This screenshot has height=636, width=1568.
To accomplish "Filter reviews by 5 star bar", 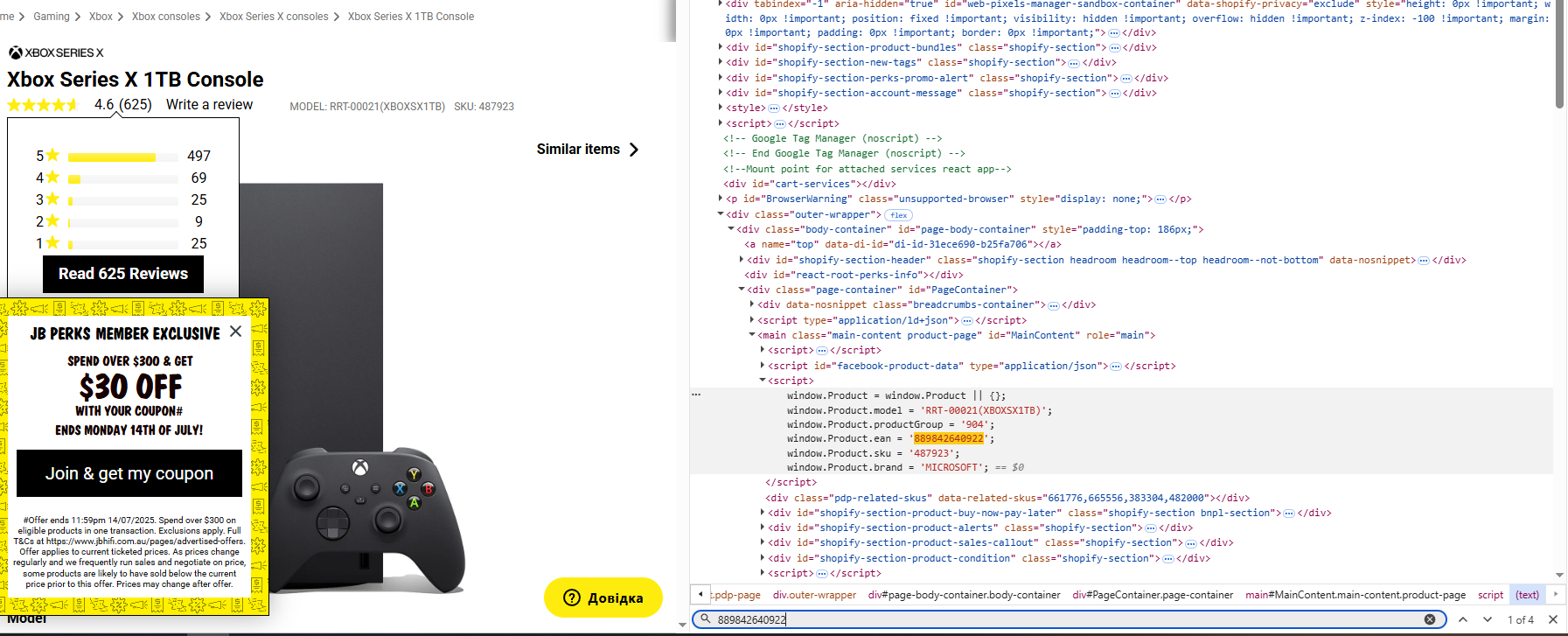I will pos(123,157).
